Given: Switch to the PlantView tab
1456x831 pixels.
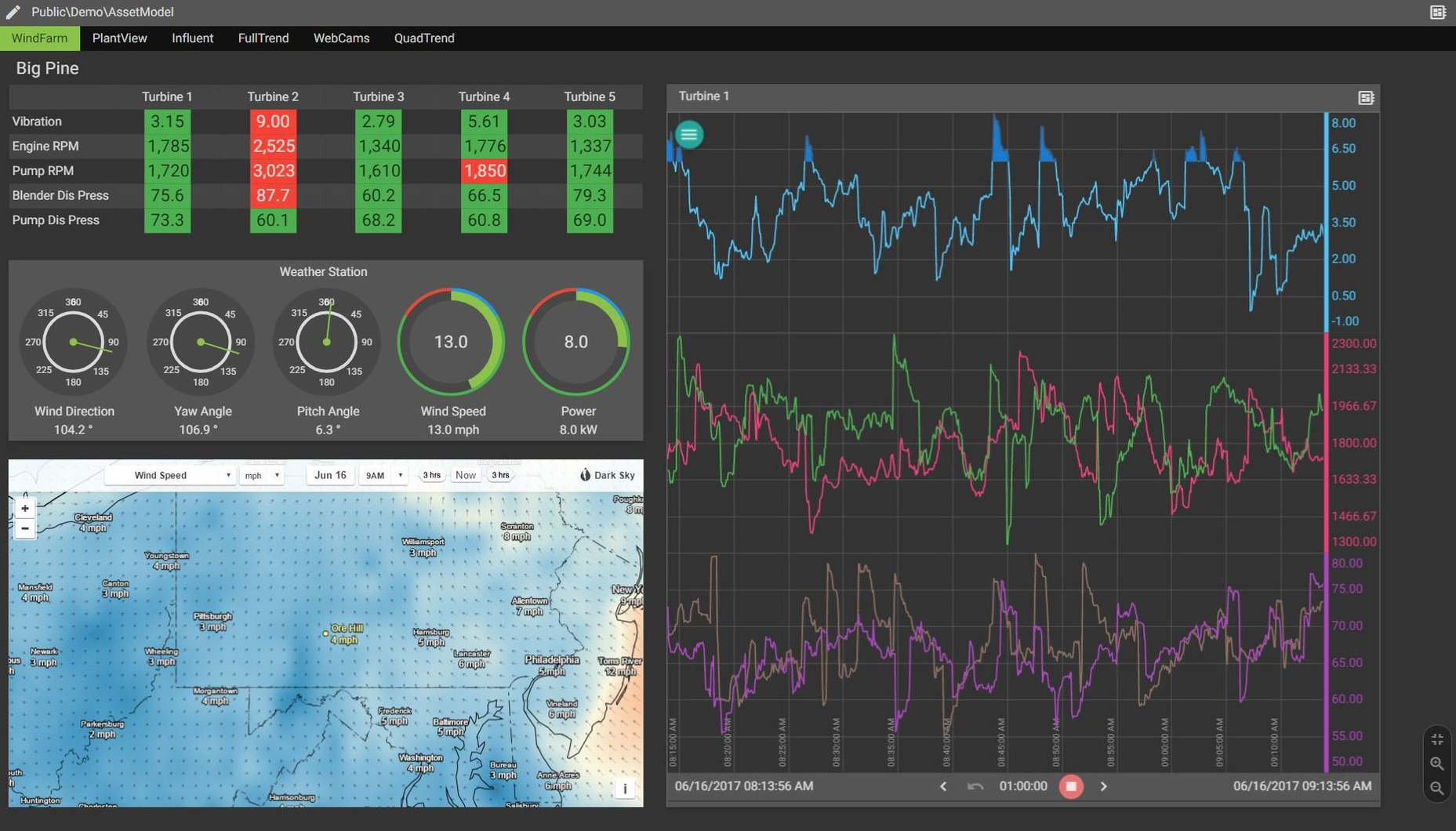Looking at the screenshot, I should coord(119,38).
